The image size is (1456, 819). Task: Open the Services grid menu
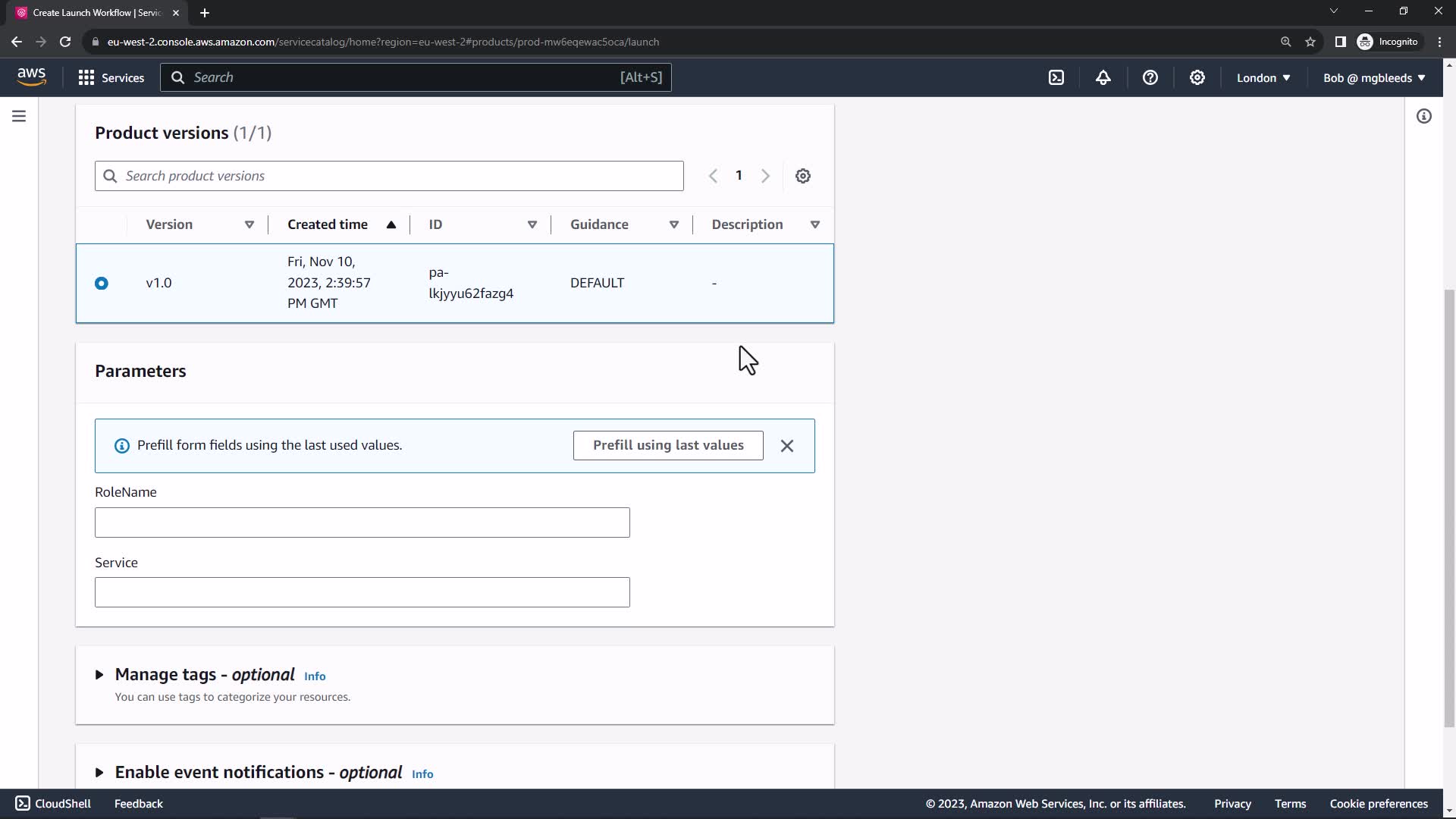(x=111, y=78)
